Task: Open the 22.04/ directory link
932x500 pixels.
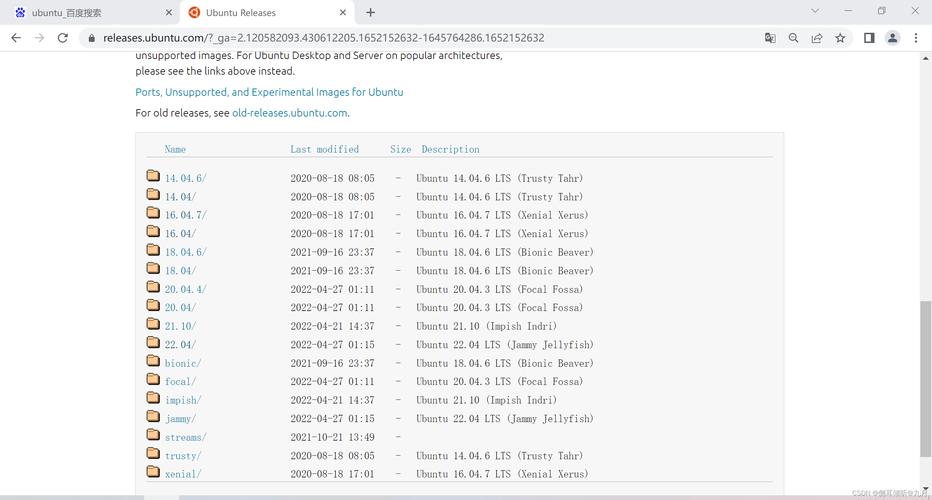Action: pyautogui.click(x=180, y=345)
